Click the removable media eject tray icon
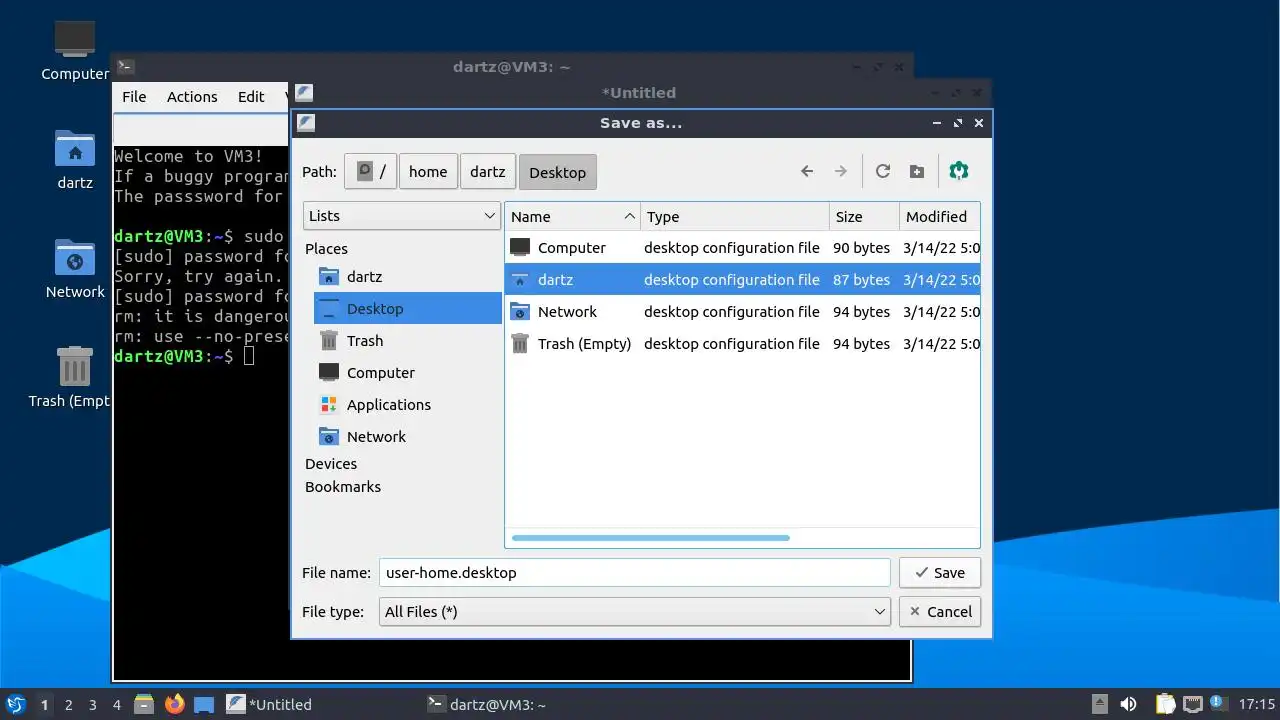The height and width of the screenshot is (720, 1280). click(x=1099, y=704)
